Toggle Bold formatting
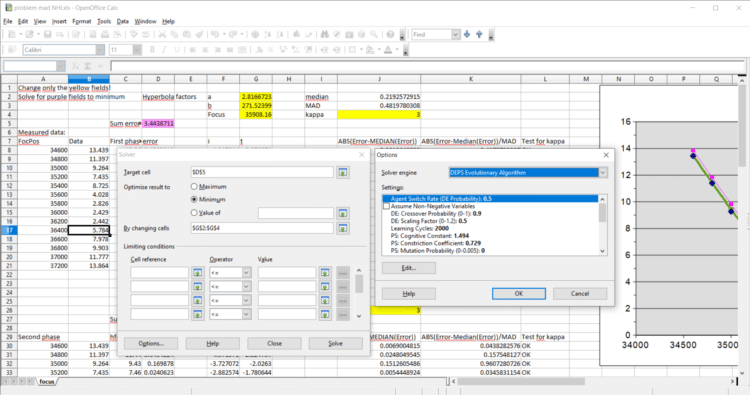Image resolution: width=750 pixels, height=395 pixels. [x=152, y=50]
